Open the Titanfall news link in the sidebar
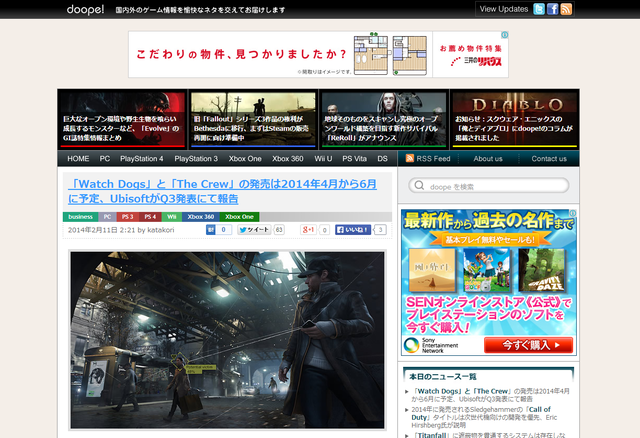 [489, 435]
